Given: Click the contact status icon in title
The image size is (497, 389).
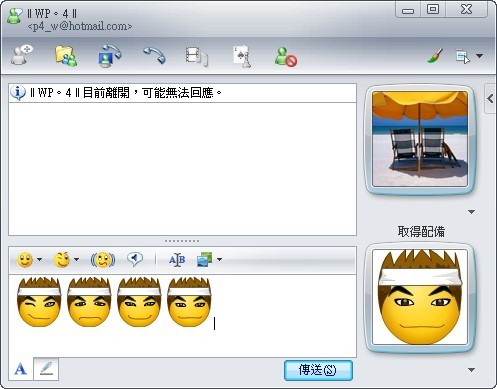Looking at the screenshot, I should click(14, 16).
